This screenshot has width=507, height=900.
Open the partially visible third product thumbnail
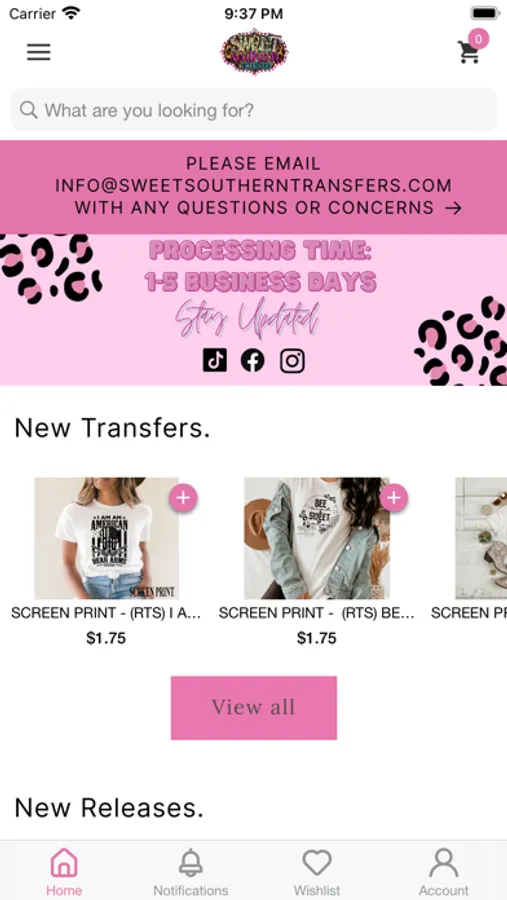click(x=481, y=538)
